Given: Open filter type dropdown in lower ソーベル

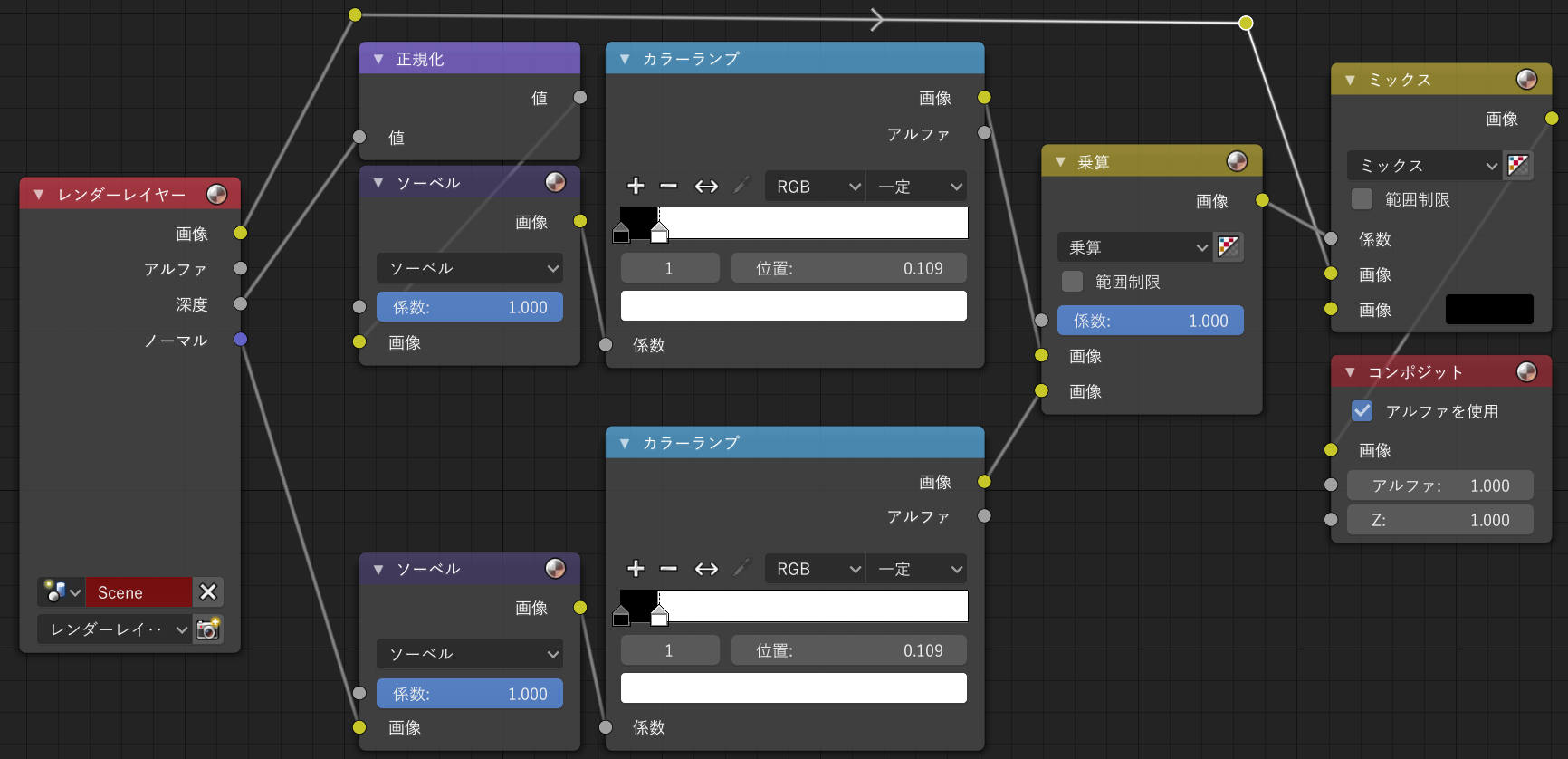Looking at the screenshot, I should point(470,654).
